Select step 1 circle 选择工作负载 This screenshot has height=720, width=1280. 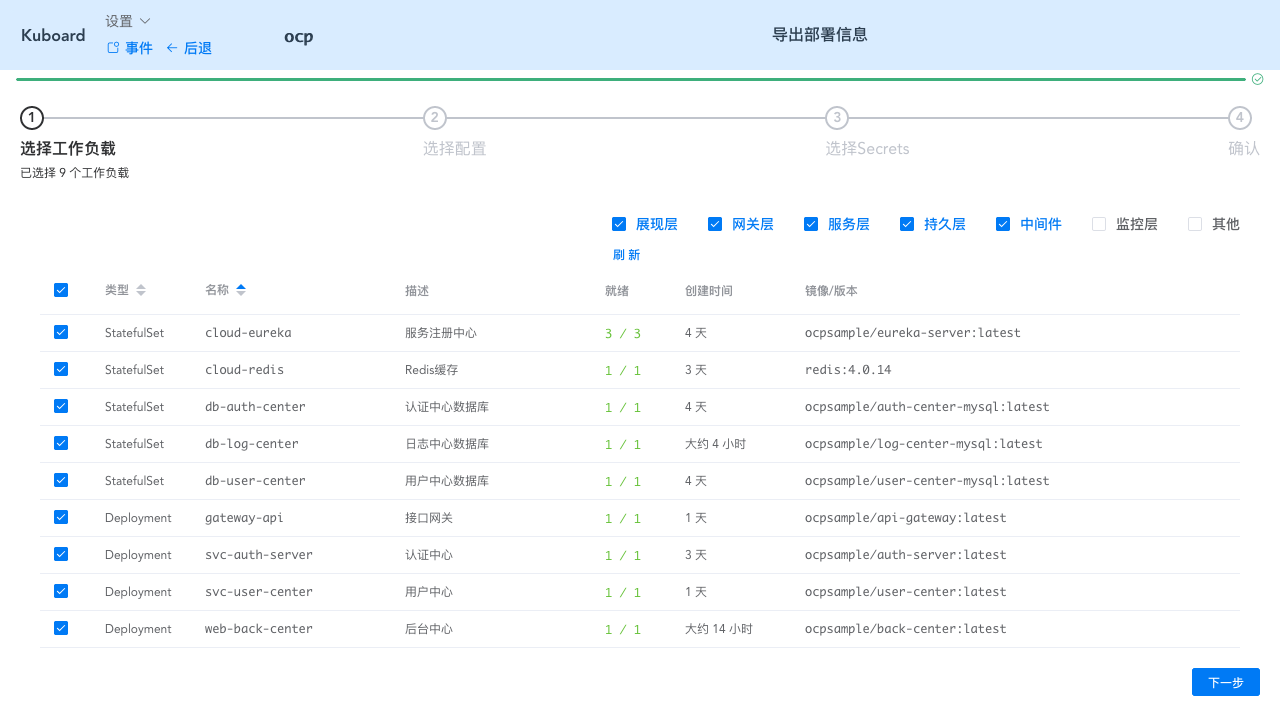32,118
